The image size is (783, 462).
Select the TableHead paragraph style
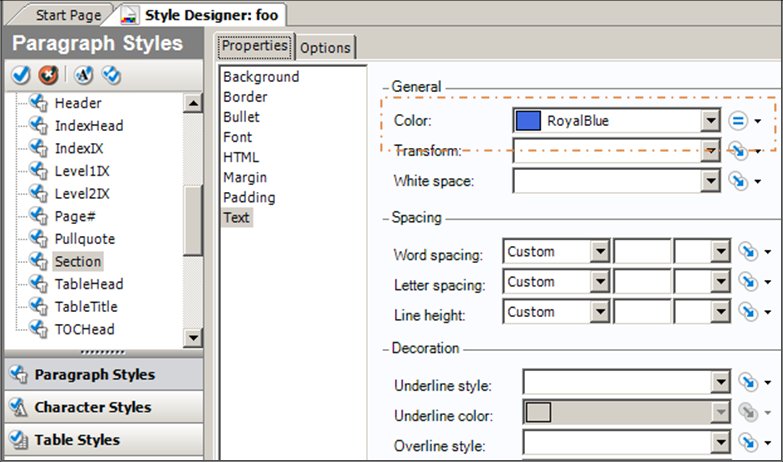(88, 284)
